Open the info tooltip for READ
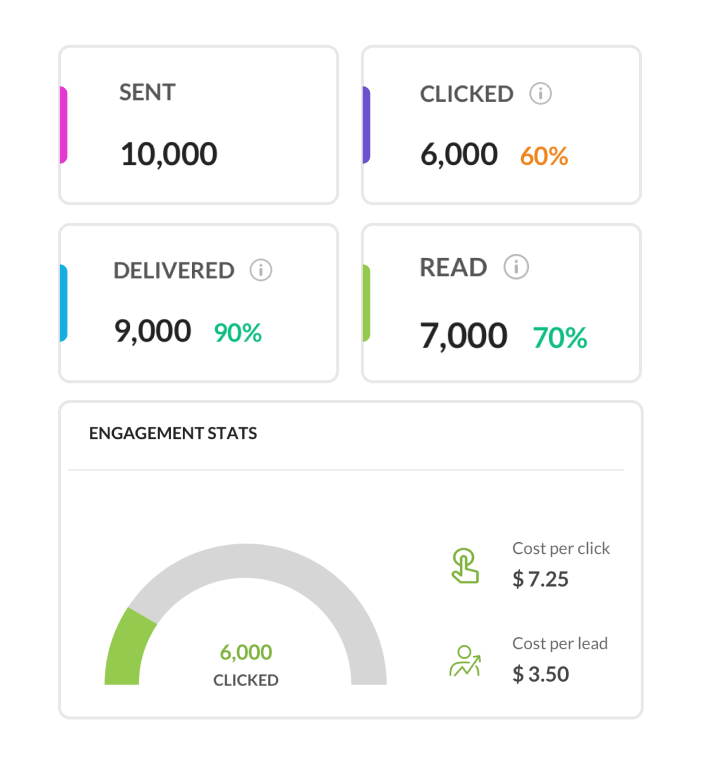The width and height of the screenshot is (702, 764). click(x=516, y=267)
